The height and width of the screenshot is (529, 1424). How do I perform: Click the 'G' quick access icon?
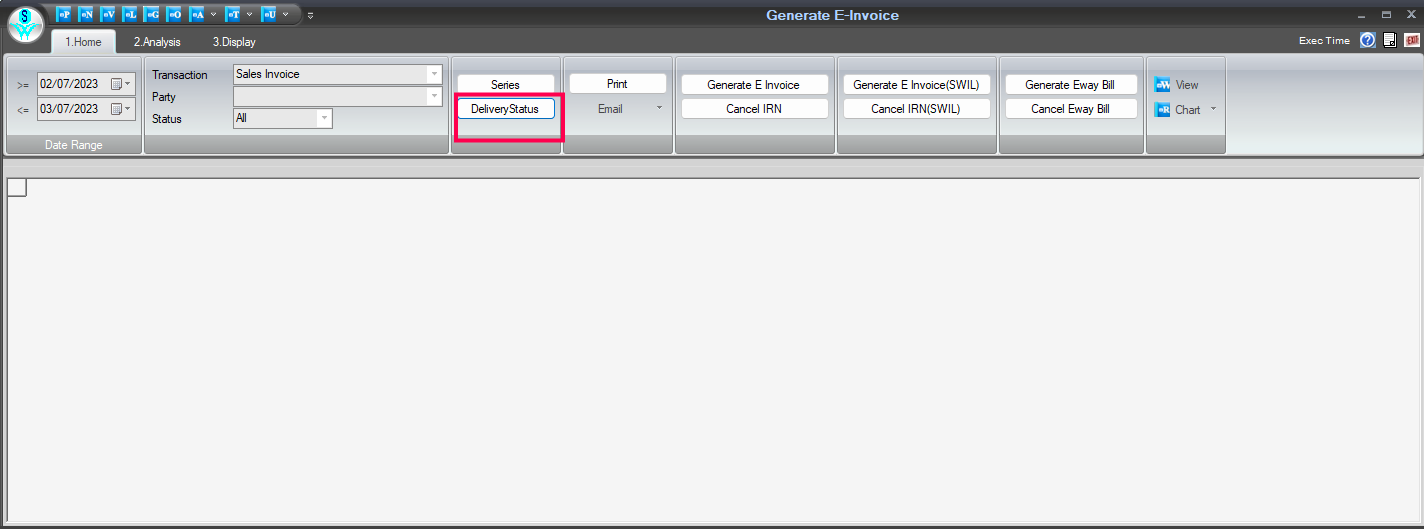152,14
